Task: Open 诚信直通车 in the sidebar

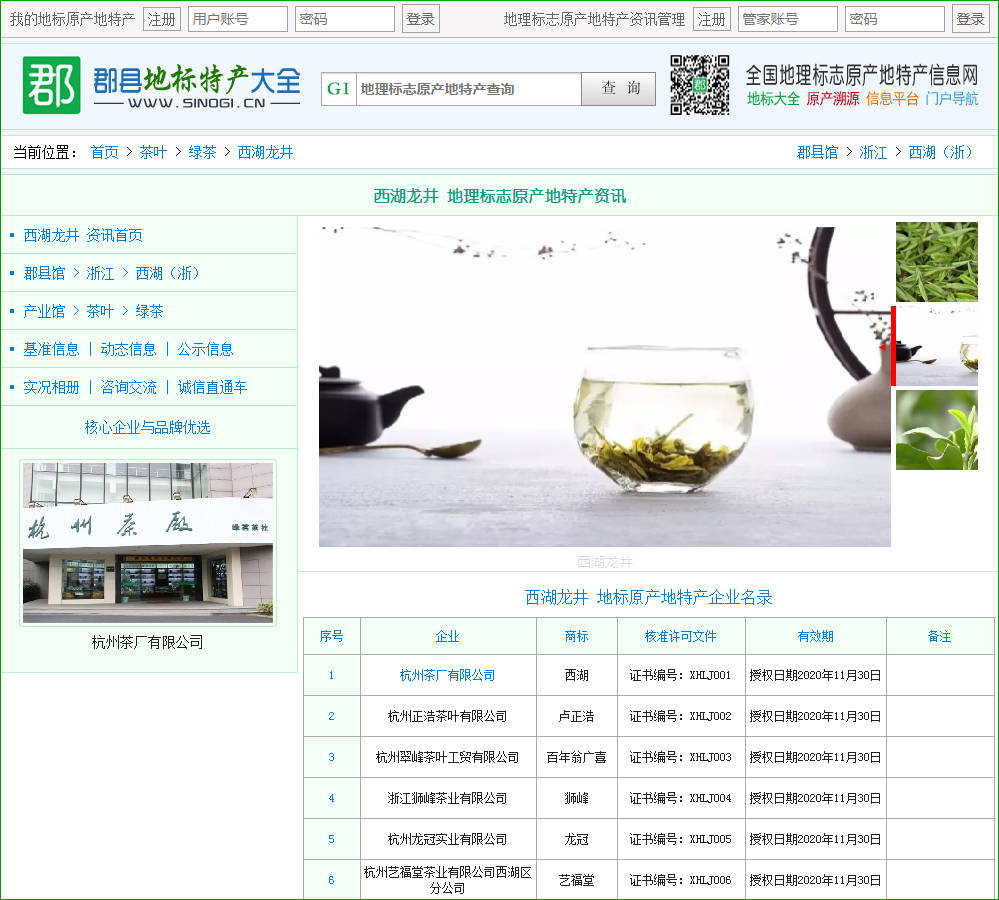Action: point(212,387)
